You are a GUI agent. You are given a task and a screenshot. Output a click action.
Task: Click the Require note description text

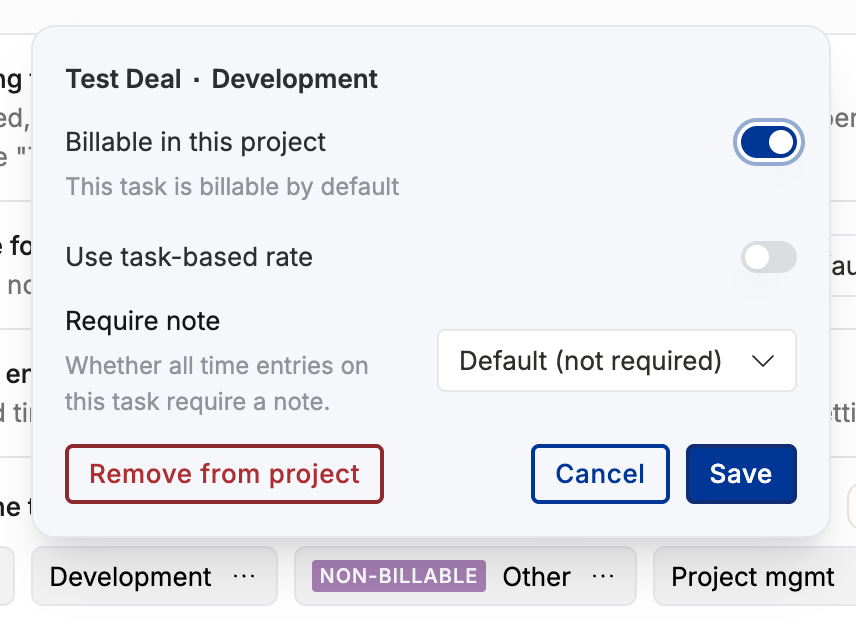coord(217,384)
